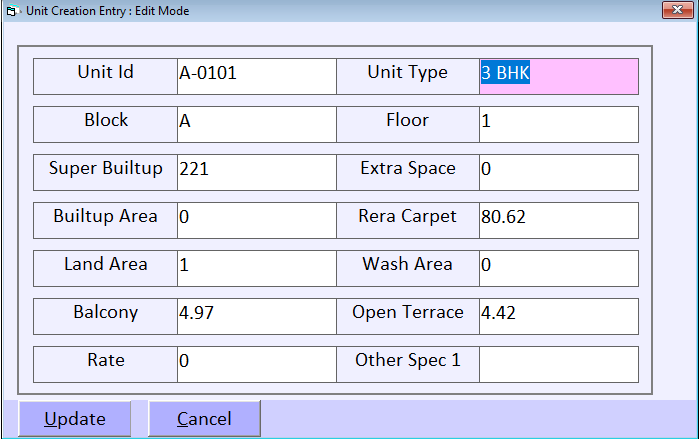This screenshot has height=439, width=699.
Task: Click the Balcony field showing 4.97
Action: tap(257, 316)
